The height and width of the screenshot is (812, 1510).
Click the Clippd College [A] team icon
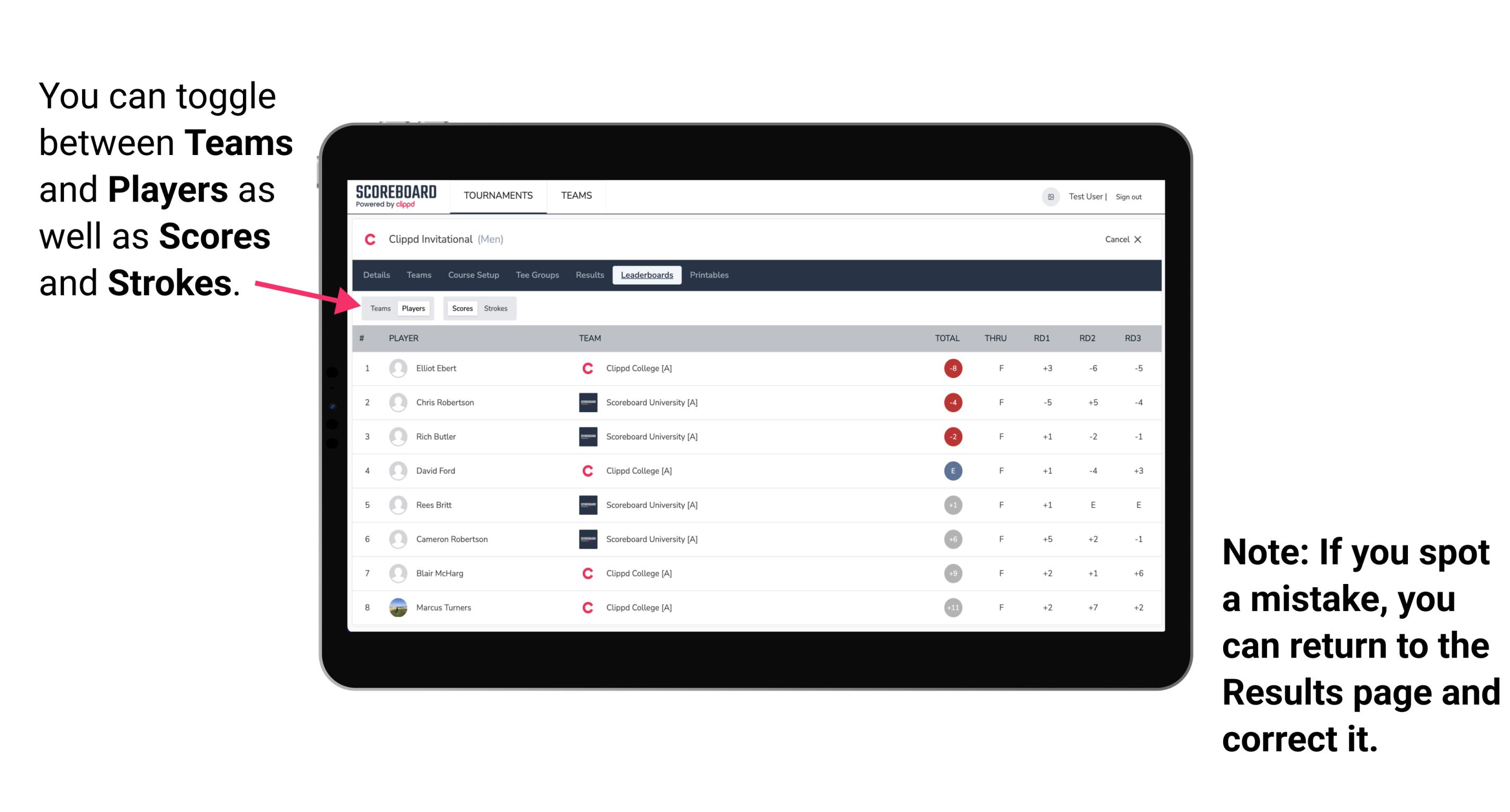(585, 368)
